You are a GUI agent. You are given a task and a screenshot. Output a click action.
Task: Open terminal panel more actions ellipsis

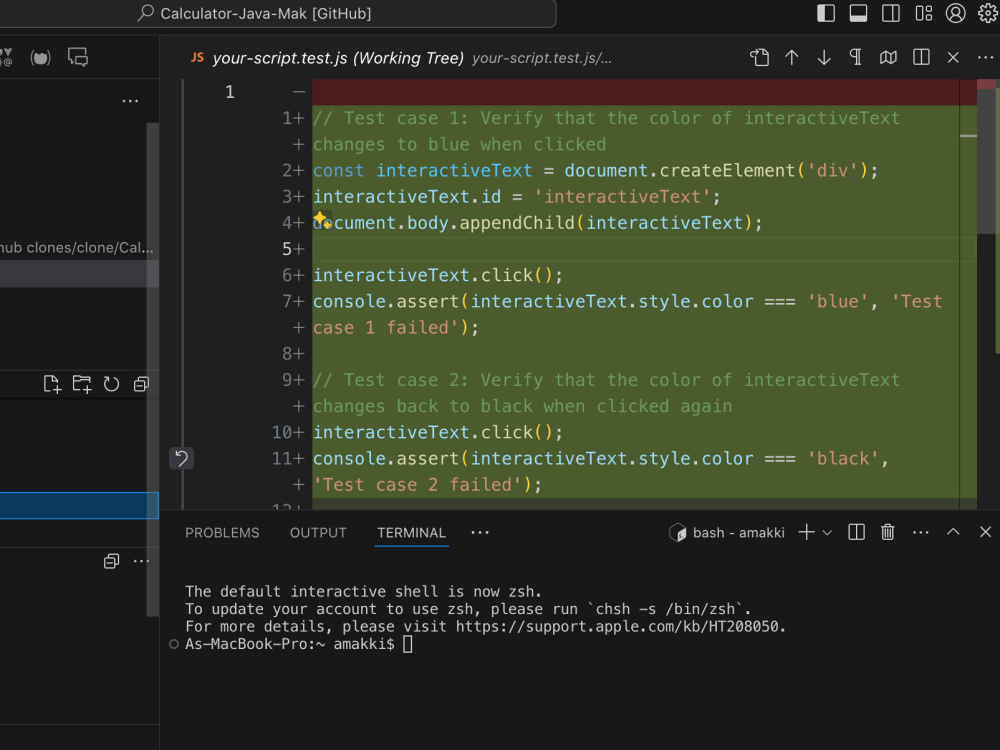tap(920, 533)
